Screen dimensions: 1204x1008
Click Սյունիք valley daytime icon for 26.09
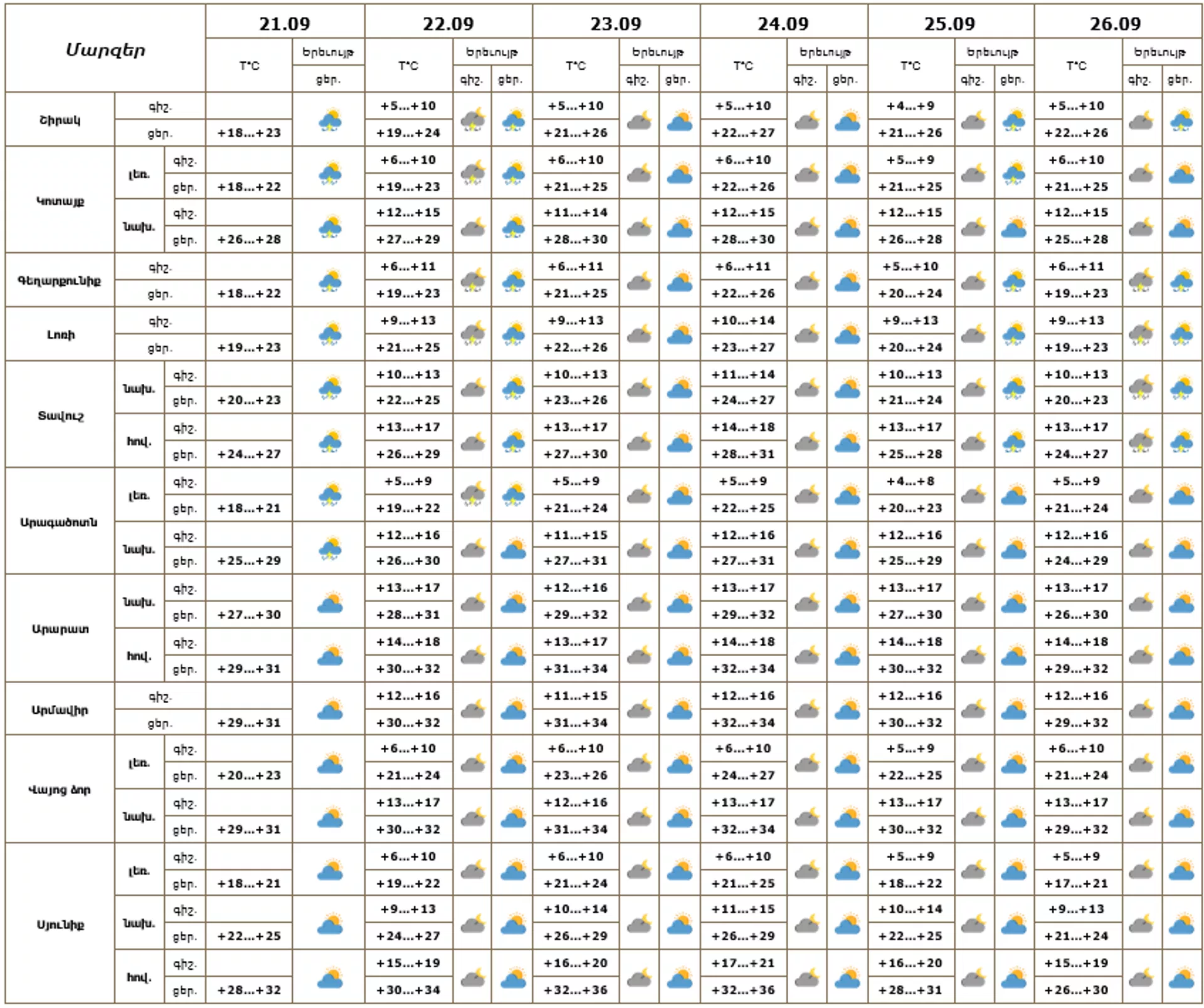pyautogui.click(x=1181, y=977)
